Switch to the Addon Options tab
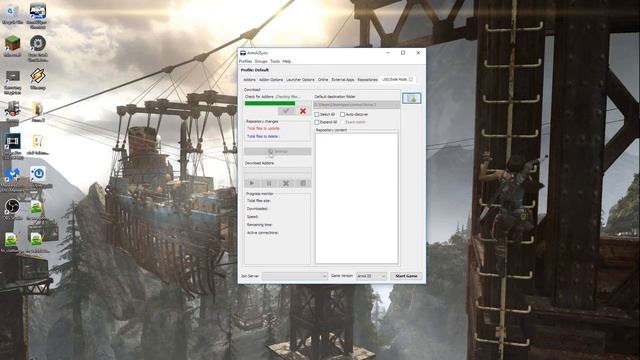 pyautogui.click(x=271, y=80)
